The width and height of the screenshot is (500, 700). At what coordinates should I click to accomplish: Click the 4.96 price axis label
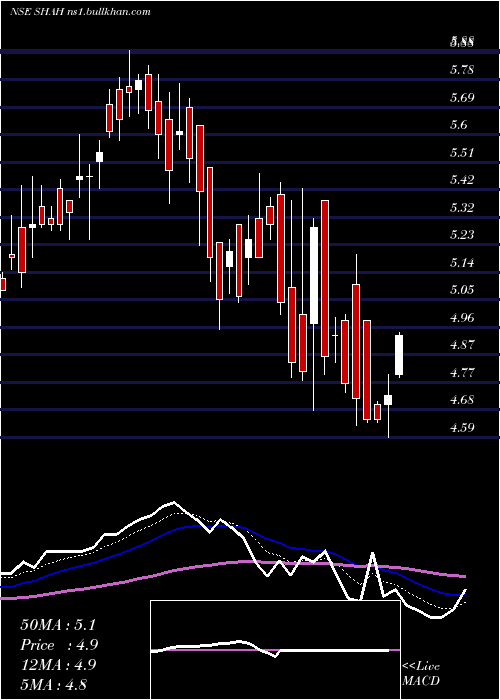(462, 317)
